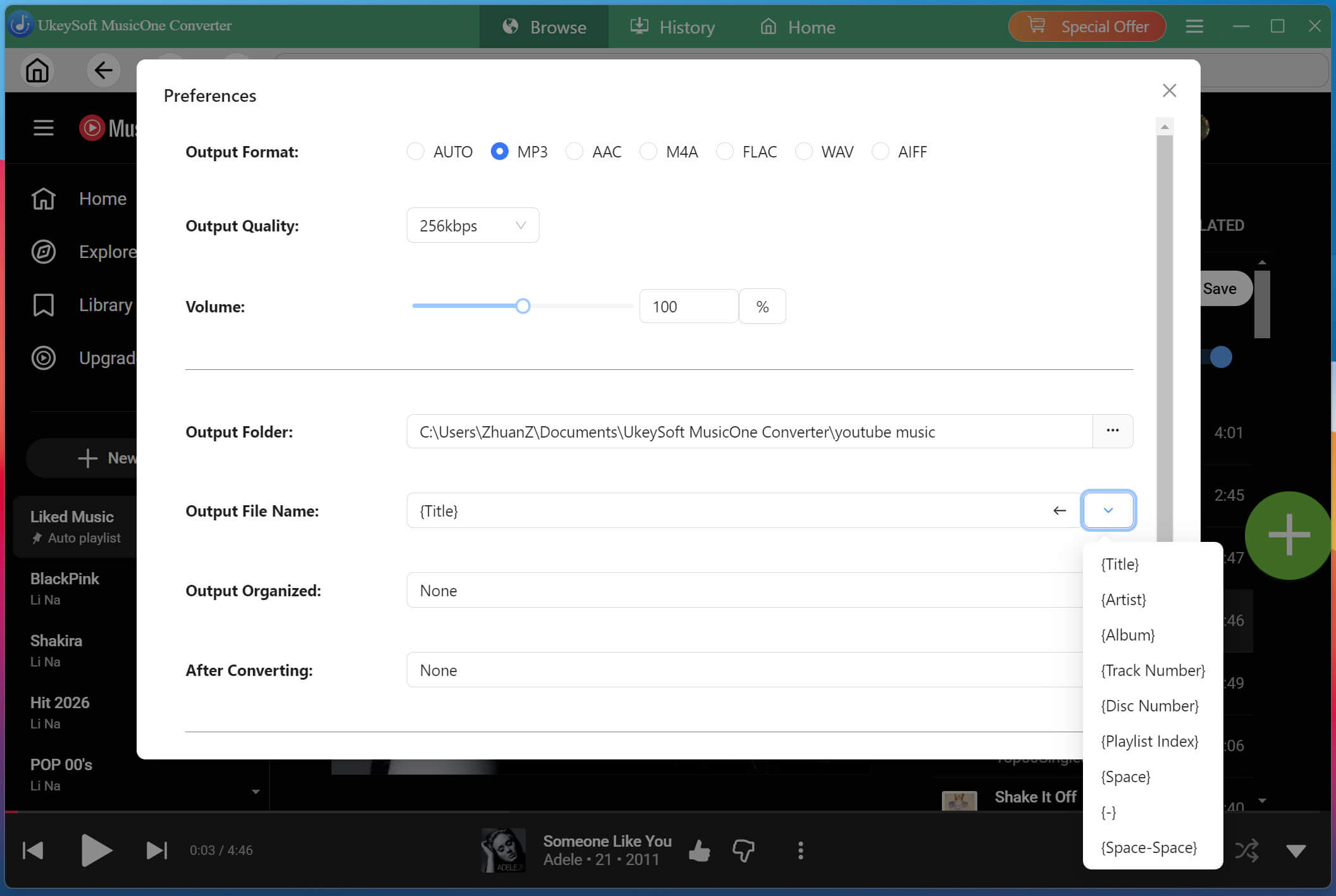Screen dimensions: 1336x896
Task: Collapse the file name tag dropdown chevron
Action: click(x=1108, y=510)
